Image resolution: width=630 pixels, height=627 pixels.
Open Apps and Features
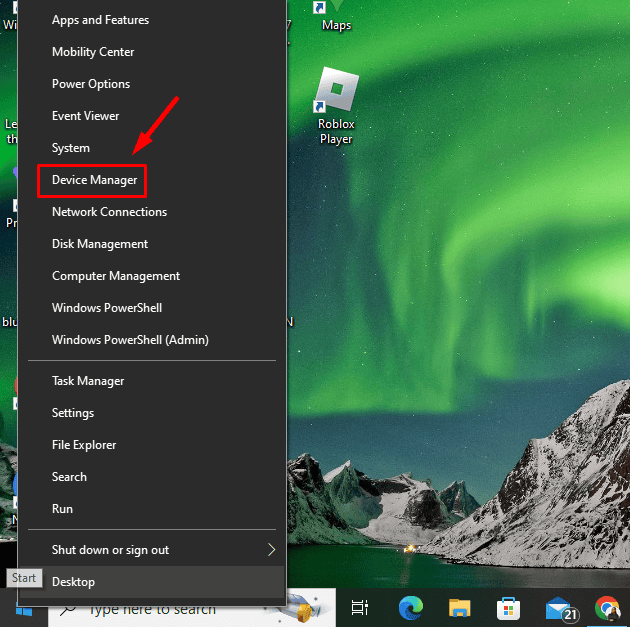coord(152,20)
